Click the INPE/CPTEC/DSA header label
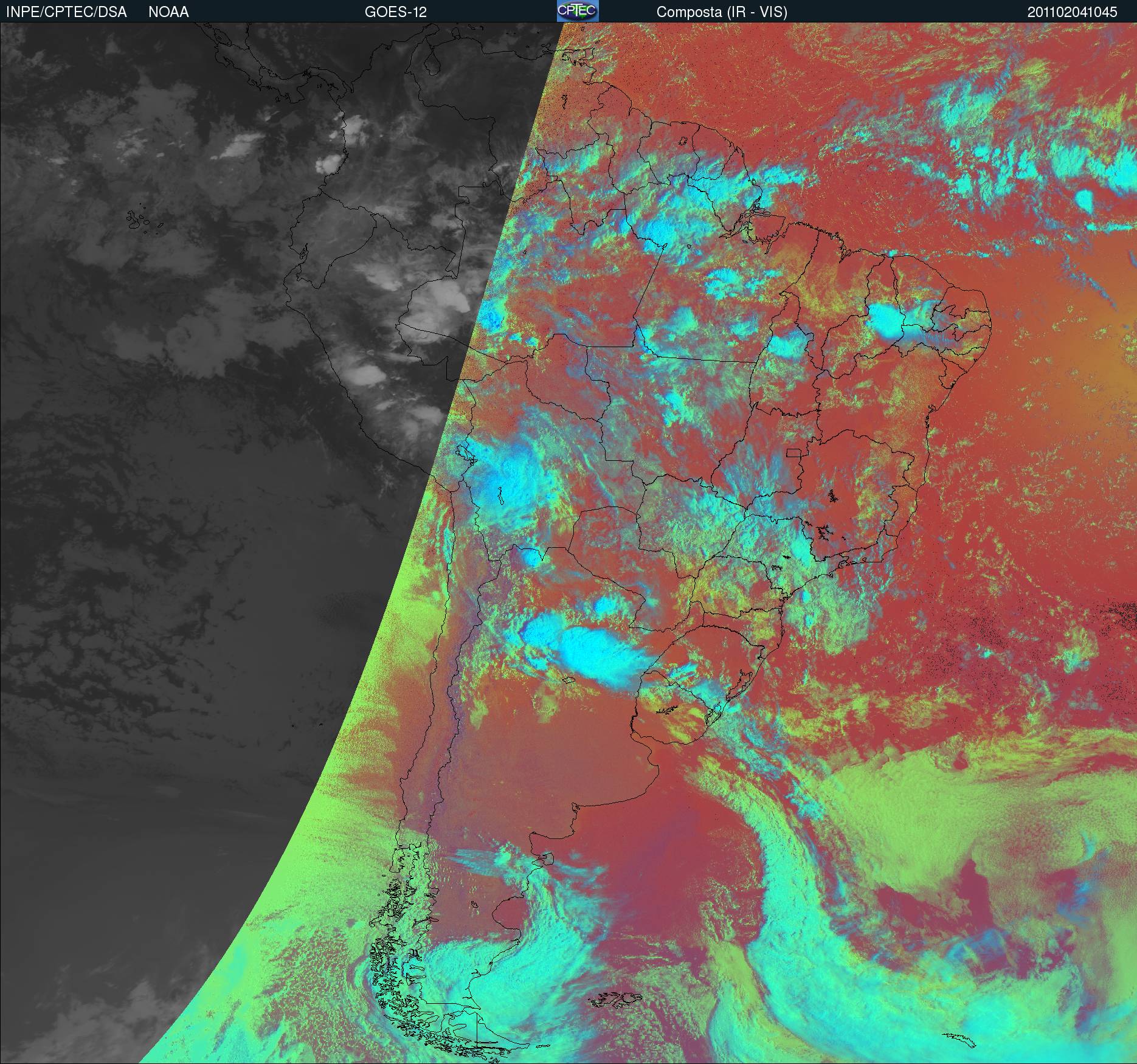 [66, 12]
